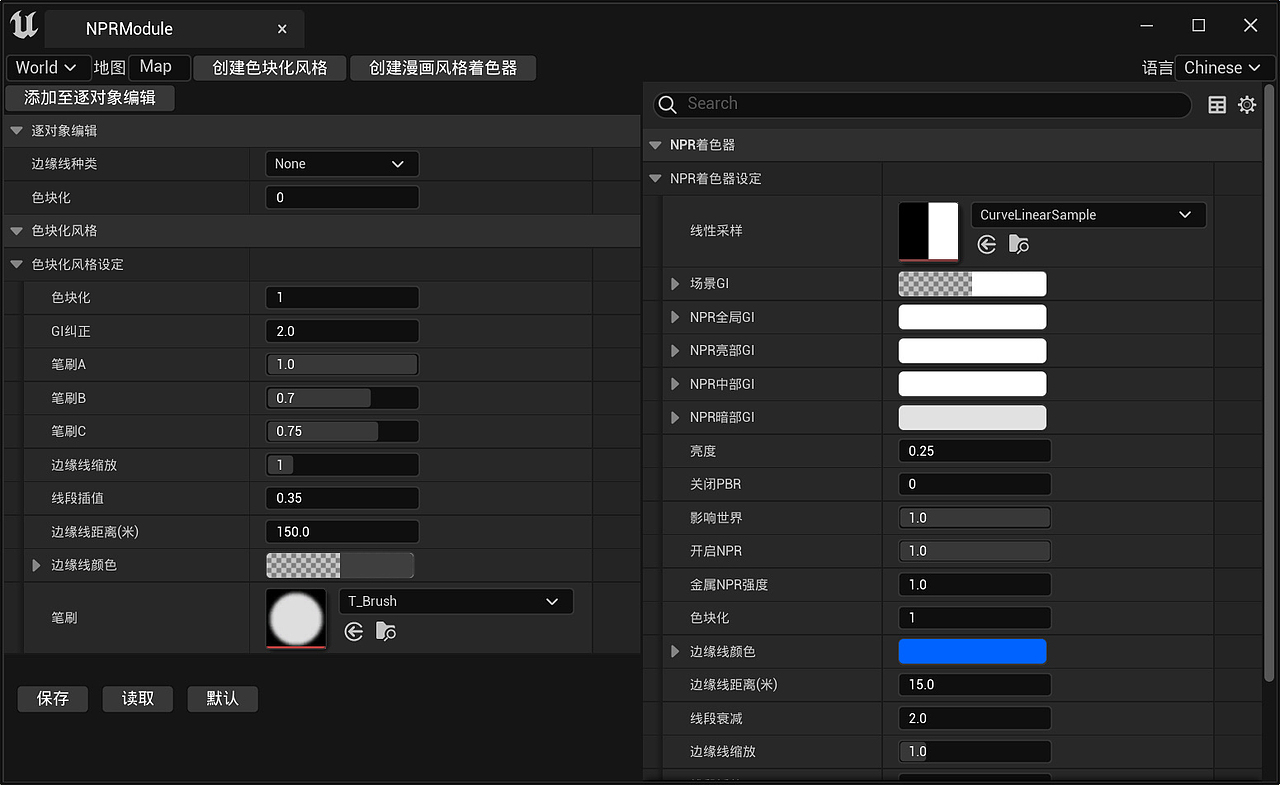The height and width of the screenshot is (785, 1280).
Task: Open the details view layout icon
Action: [1216, 104]
